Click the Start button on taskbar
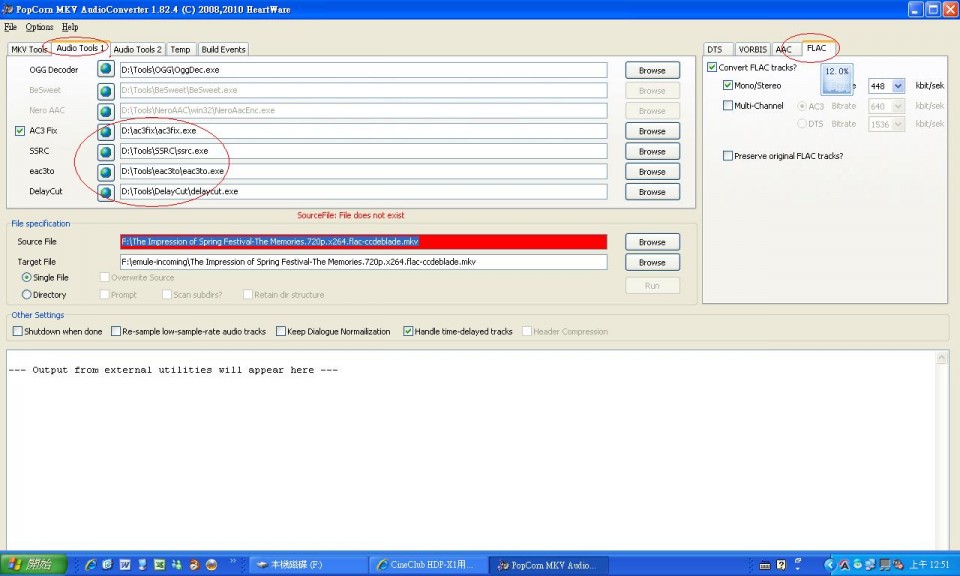Viewport: 960px width, 576px height. pos(34,564)
